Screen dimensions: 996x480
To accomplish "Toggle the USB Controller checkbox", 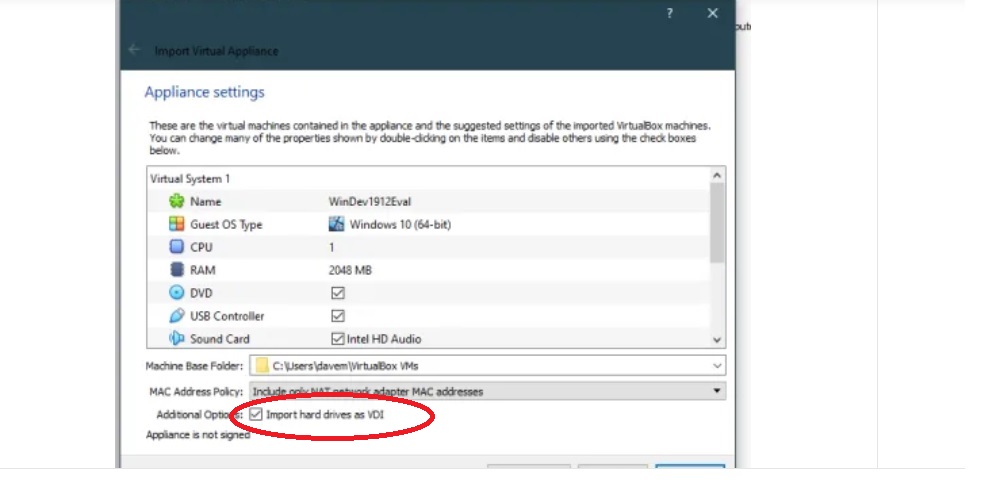I will tap(338, 316).
